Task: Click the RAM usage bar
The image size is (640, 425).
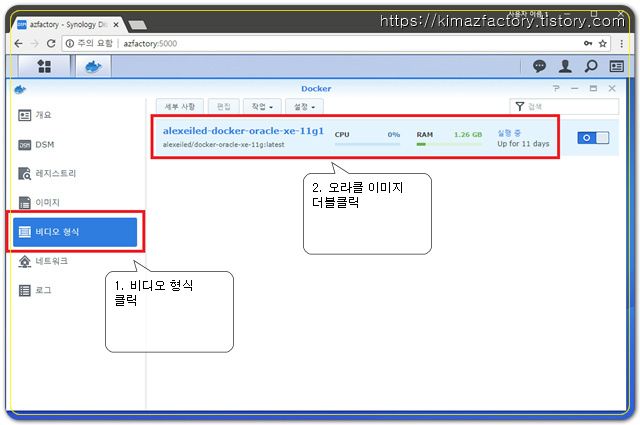Action: pos(449,144)
